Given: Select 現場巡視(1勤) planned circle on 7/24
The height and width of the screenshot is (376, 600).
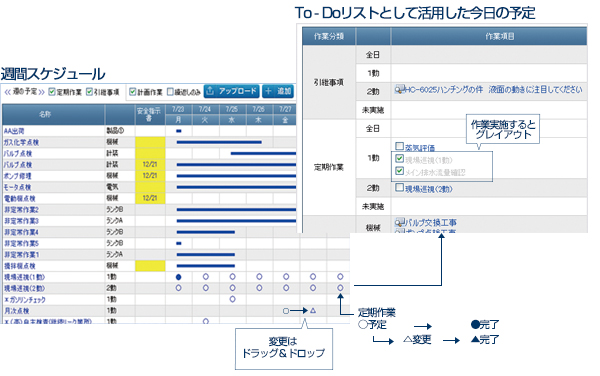Looking at the screenshot, I should (205, 277).
